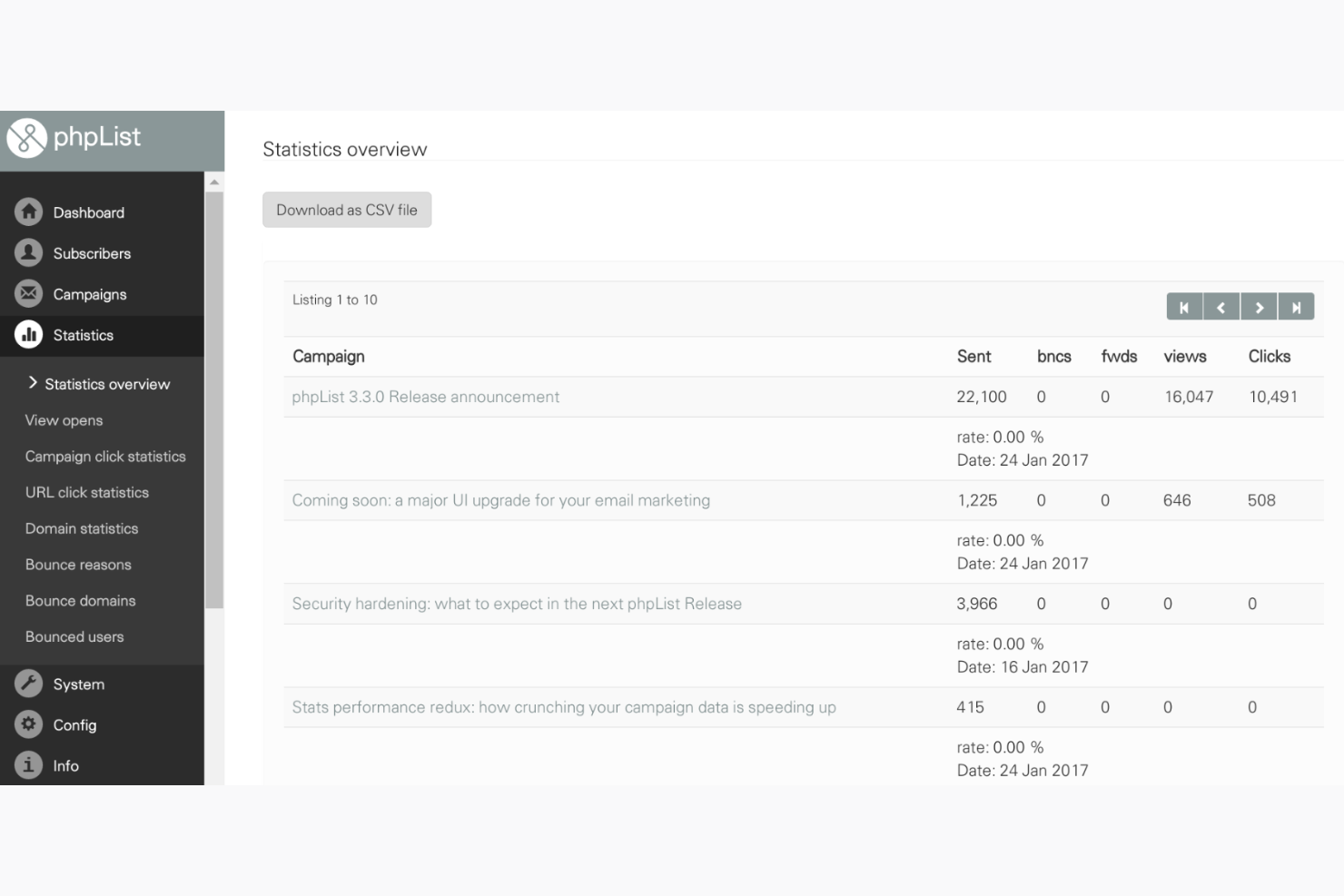Open phpList 3.3.0 Release announcement campaign

[x=425, y=397]
